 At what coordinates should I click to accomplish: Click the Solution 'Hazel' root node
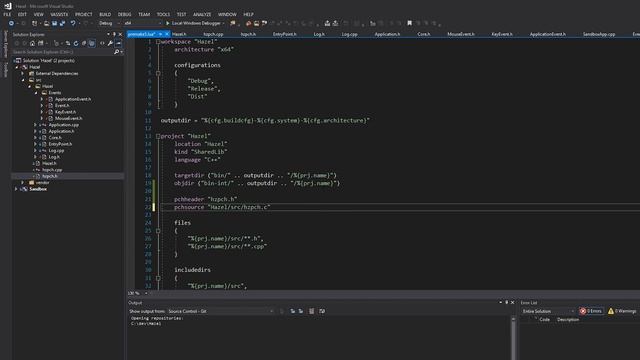(x=49, y=60)
